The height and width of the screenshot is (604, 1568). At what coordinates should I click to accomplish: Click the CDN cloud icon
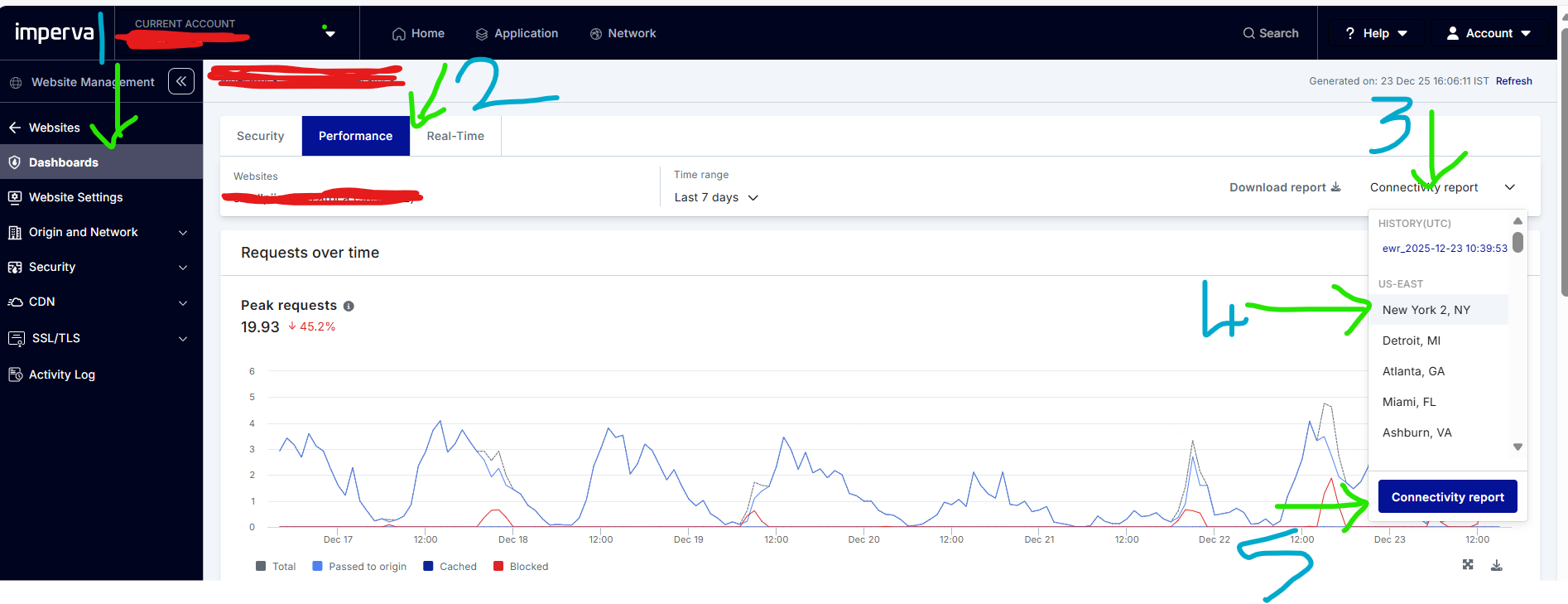pyautogui.click(x=15, y=302)
